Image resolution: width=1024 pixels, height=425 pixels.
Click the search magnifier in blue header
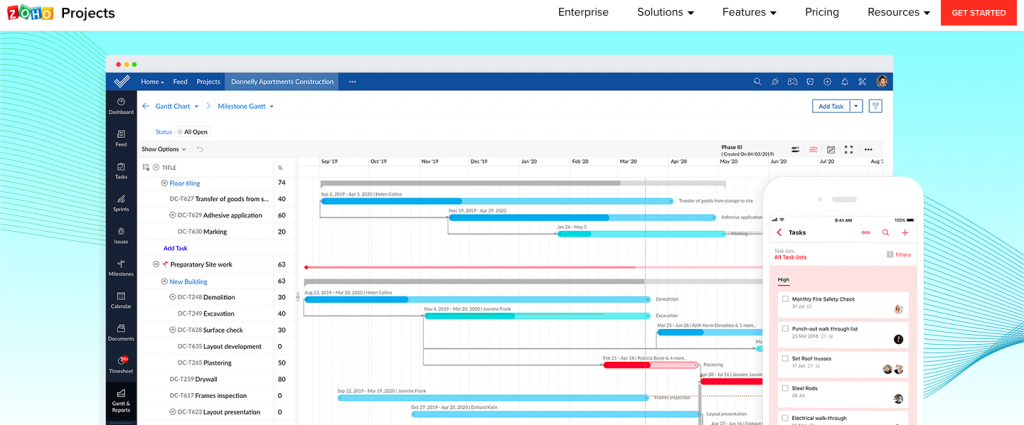(x=758, y=82)
